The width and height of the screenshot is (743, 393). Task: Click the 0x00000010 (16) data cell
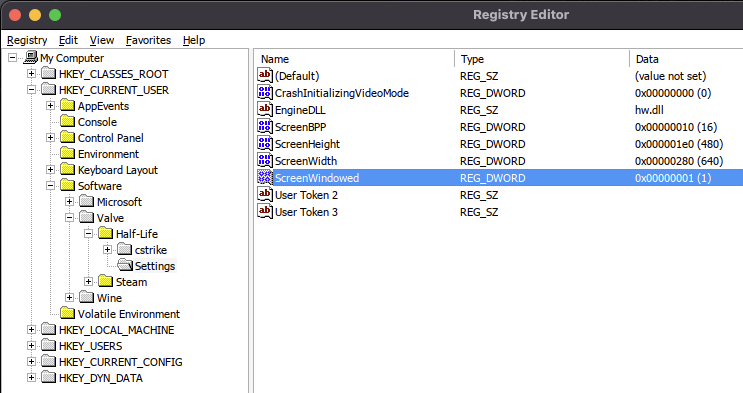pyautogui.click(x=676, y=127)
